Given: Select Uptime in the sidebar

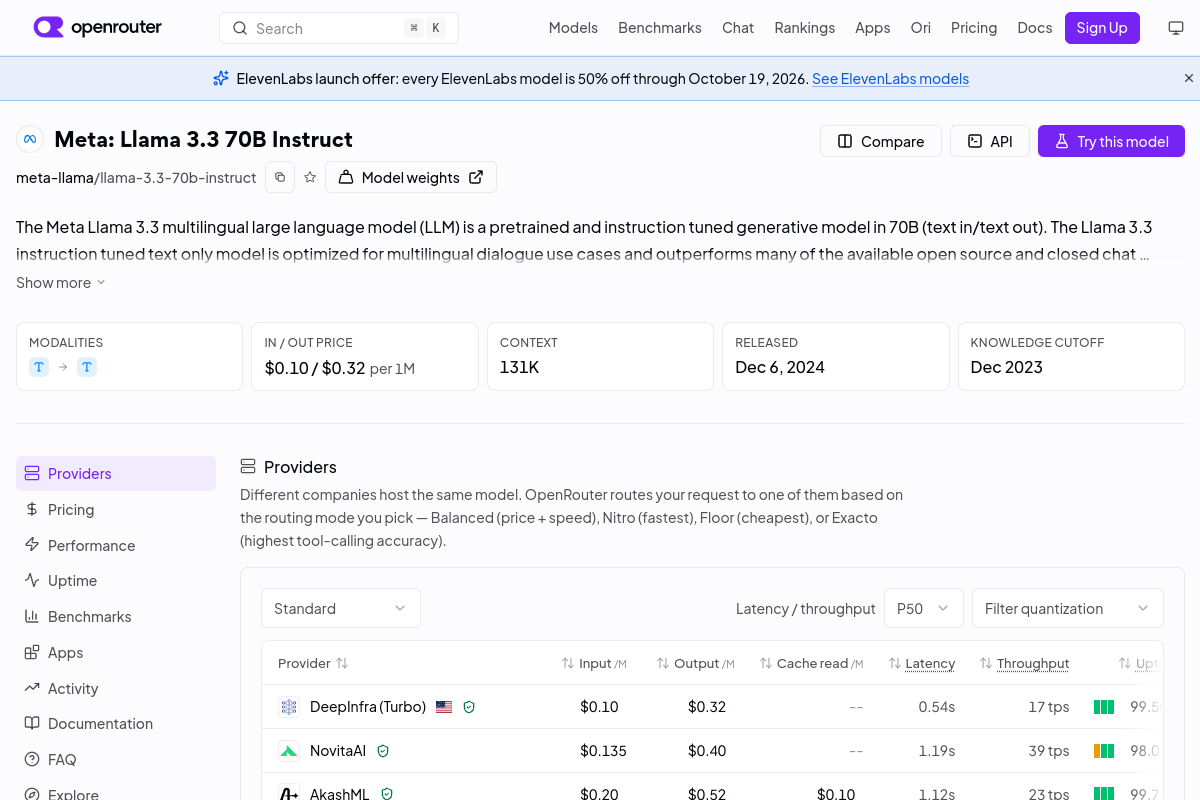Looking at the screenshot, I should [116, 580].
